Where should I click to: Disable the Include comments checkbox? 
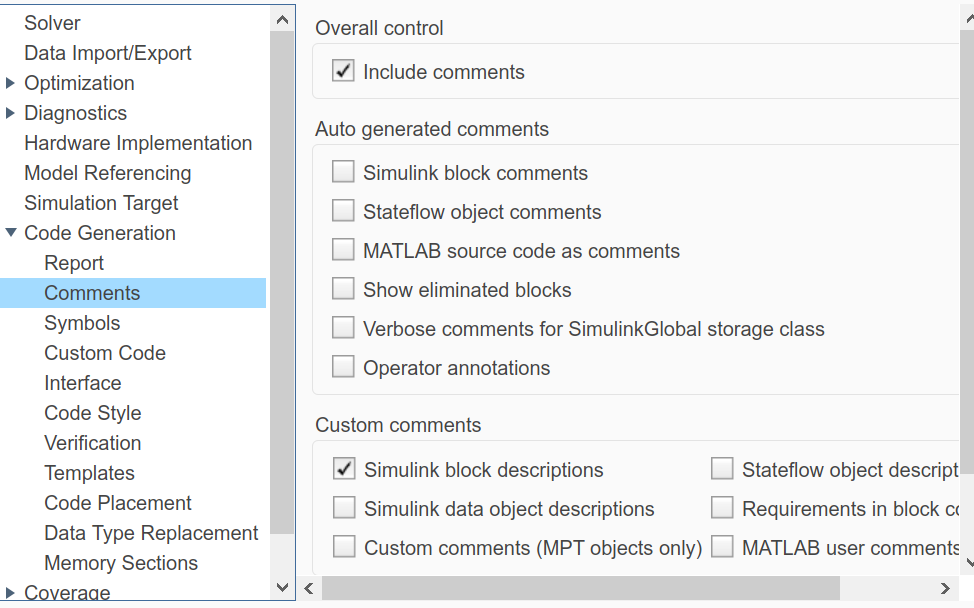[x=343, y=71]
